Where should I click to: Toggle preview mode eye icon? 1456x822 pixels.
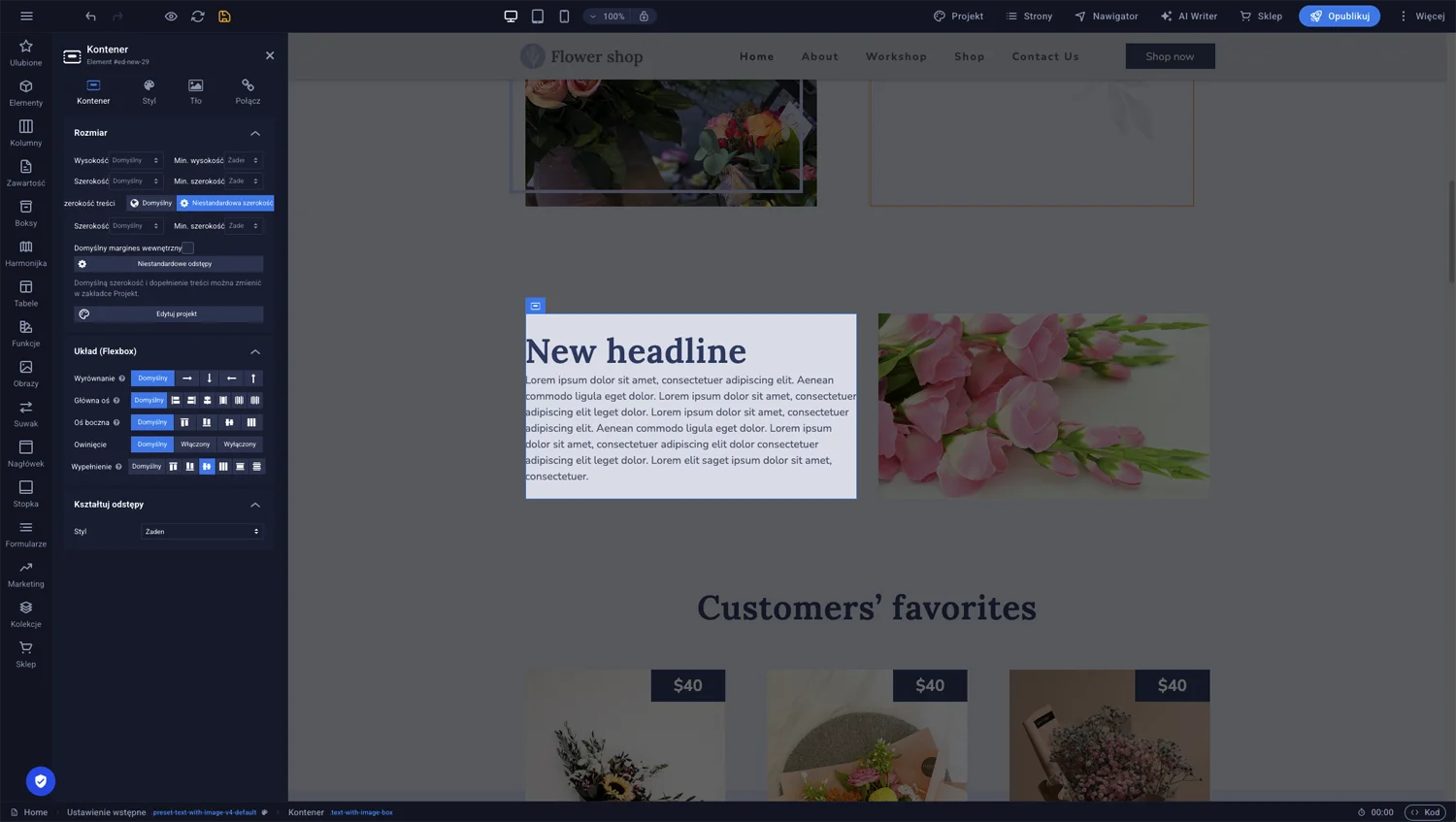[171, 16]
